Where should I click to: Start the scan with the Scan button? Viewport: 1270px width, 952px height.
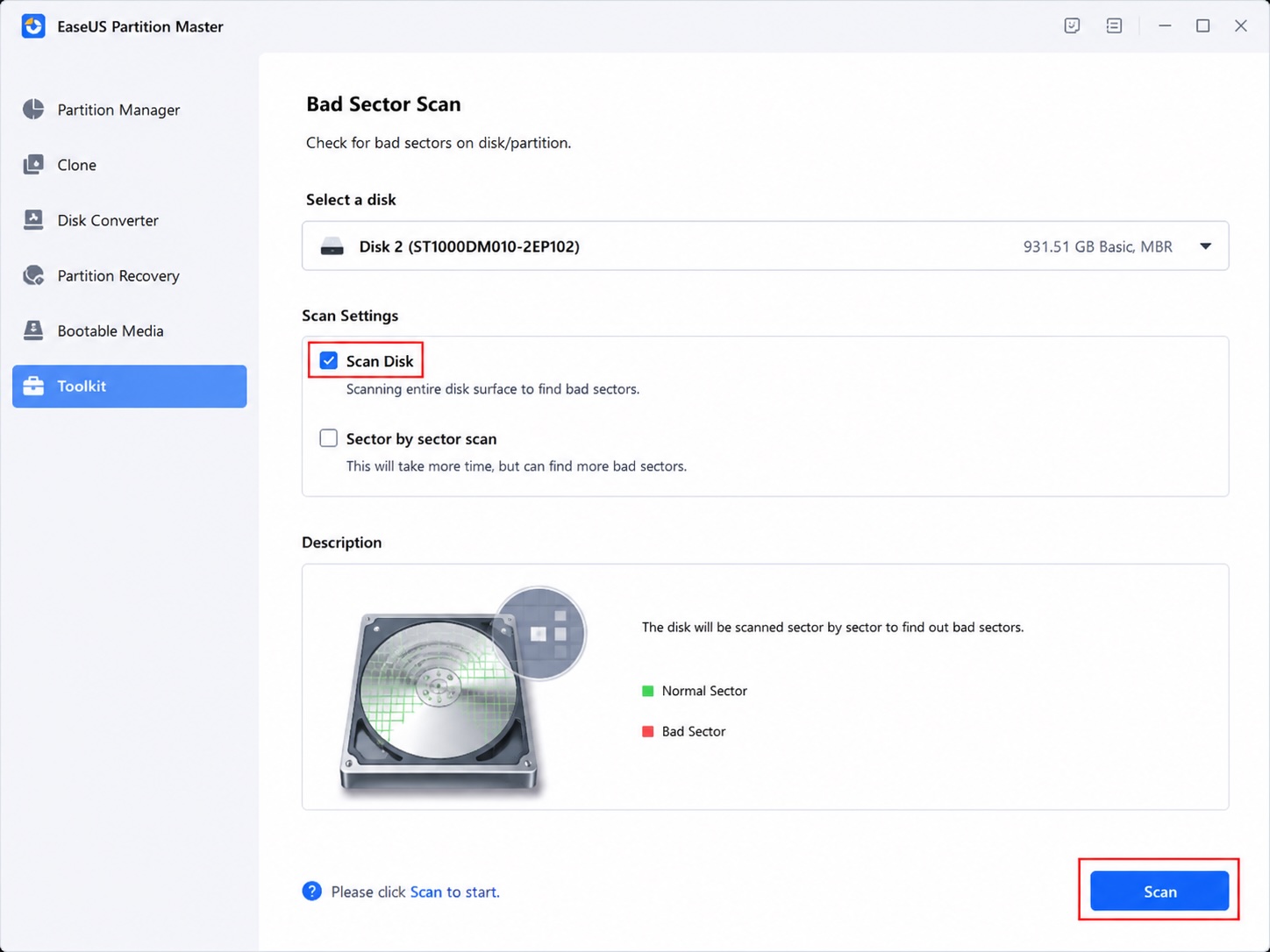1159,892
